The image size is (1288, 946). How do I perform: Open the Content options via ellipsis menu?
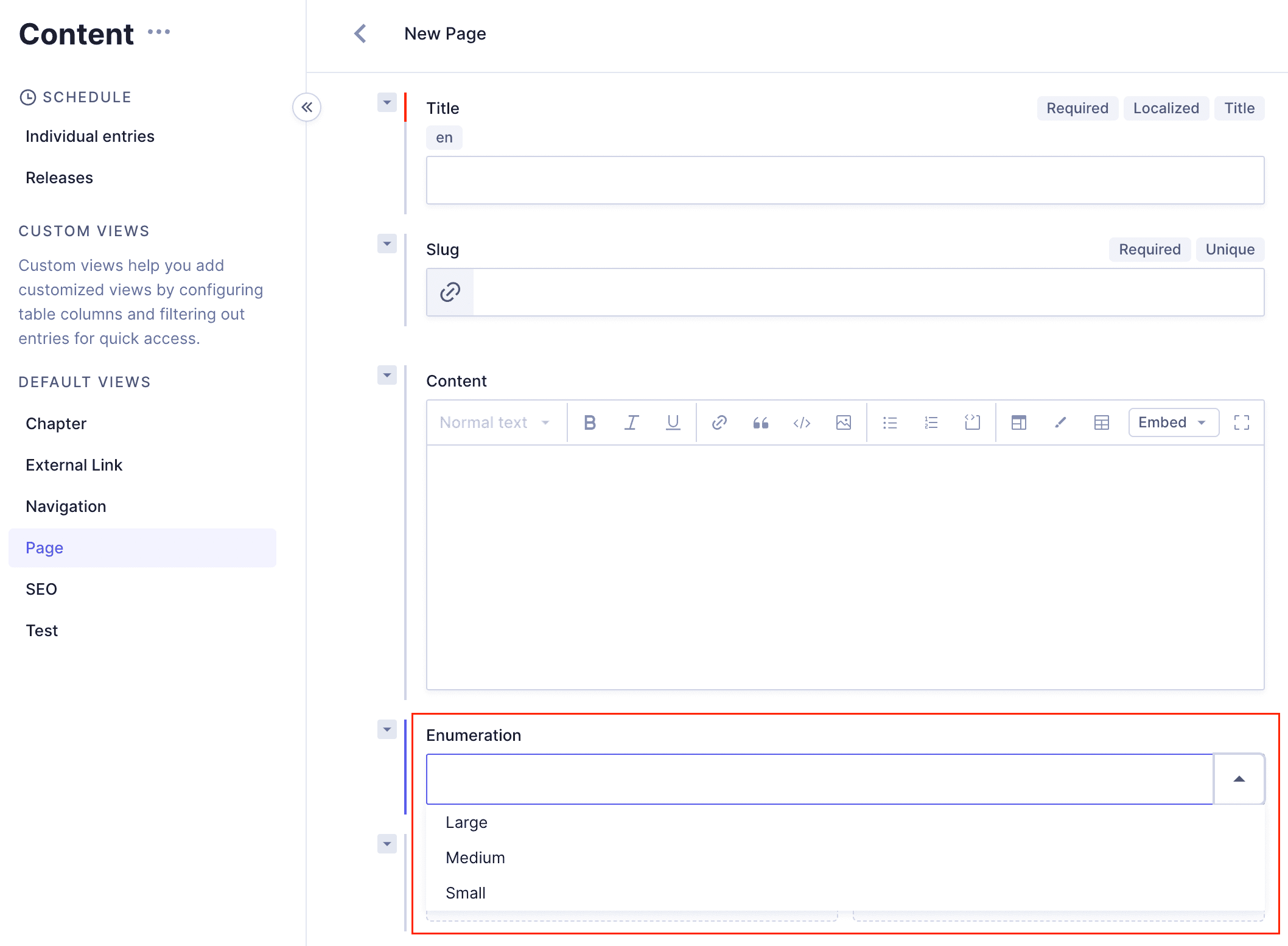click(x=159, y=32)
